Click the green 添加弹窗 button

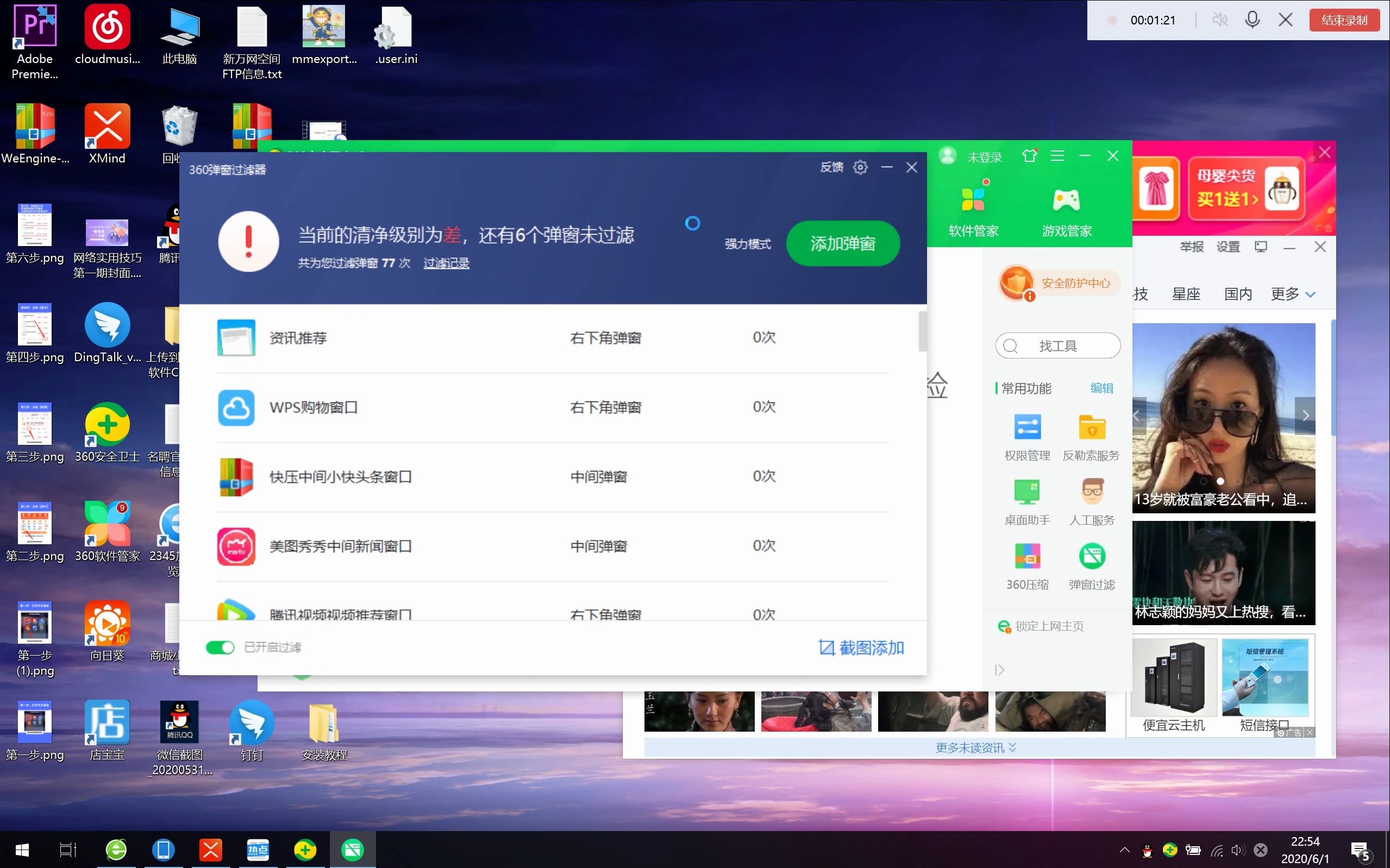coord(842,243)
